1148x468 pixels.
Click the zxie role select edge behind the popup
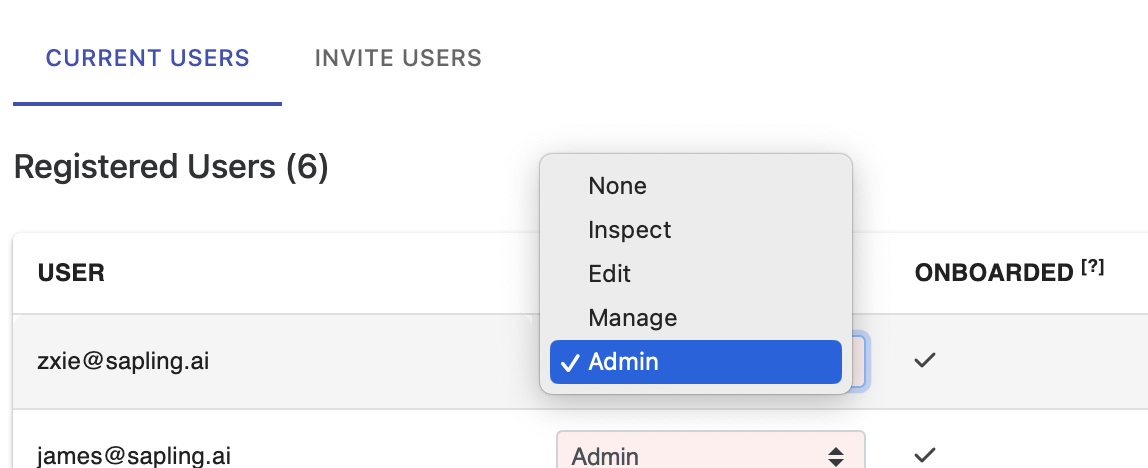click(x=860, y=362)
